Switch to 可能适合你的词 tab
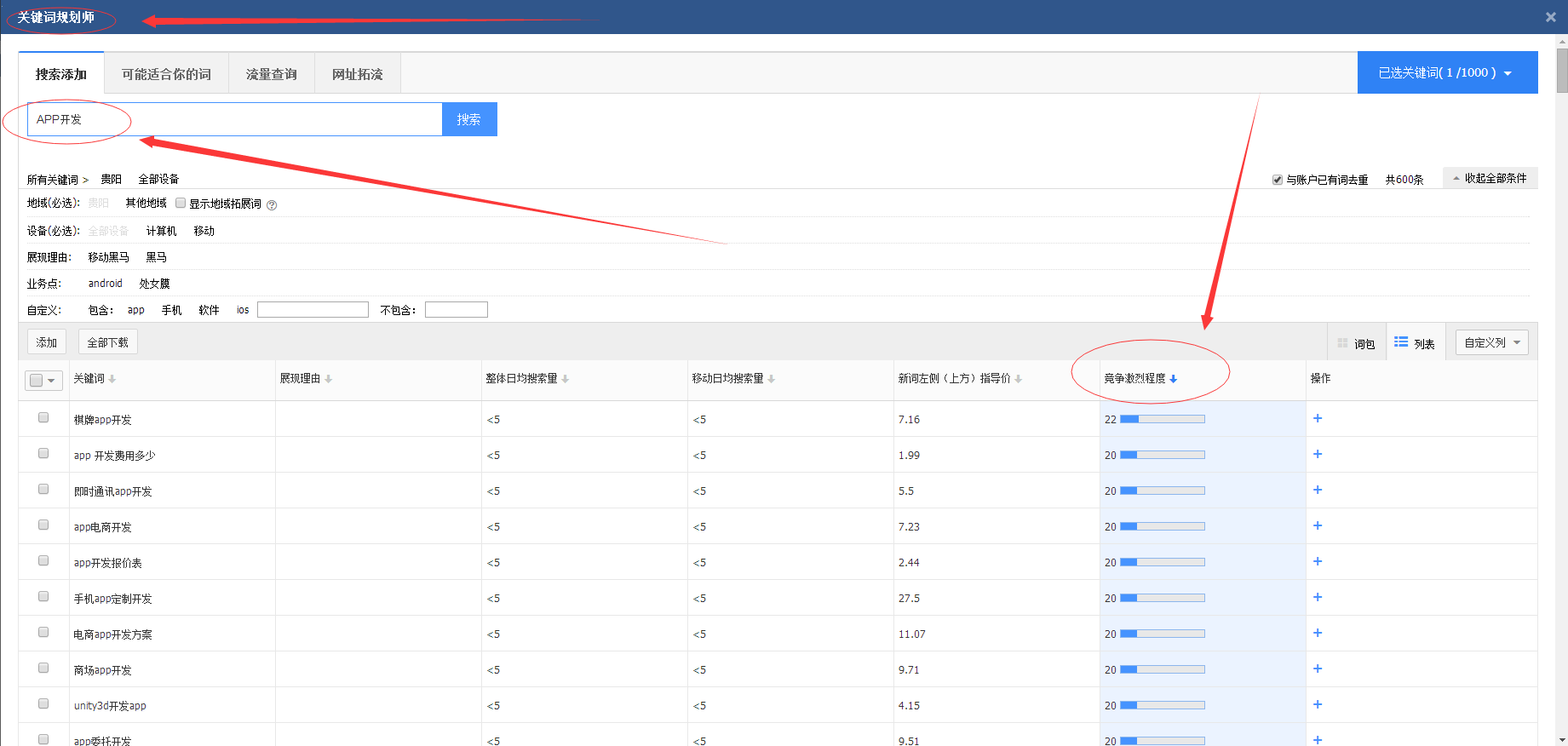 click(166, 74)
